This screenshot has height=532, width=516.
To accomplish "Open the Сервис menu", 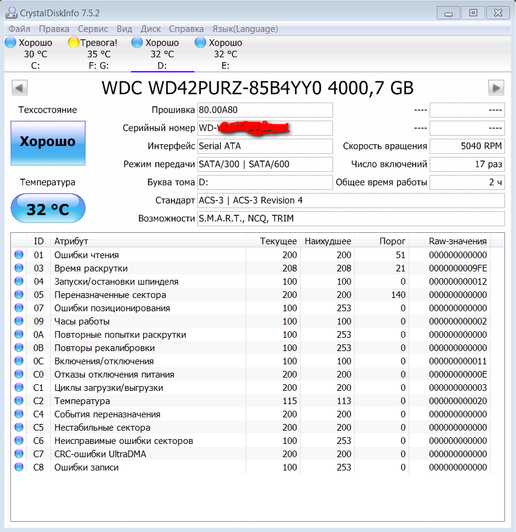I will (93, 29).
